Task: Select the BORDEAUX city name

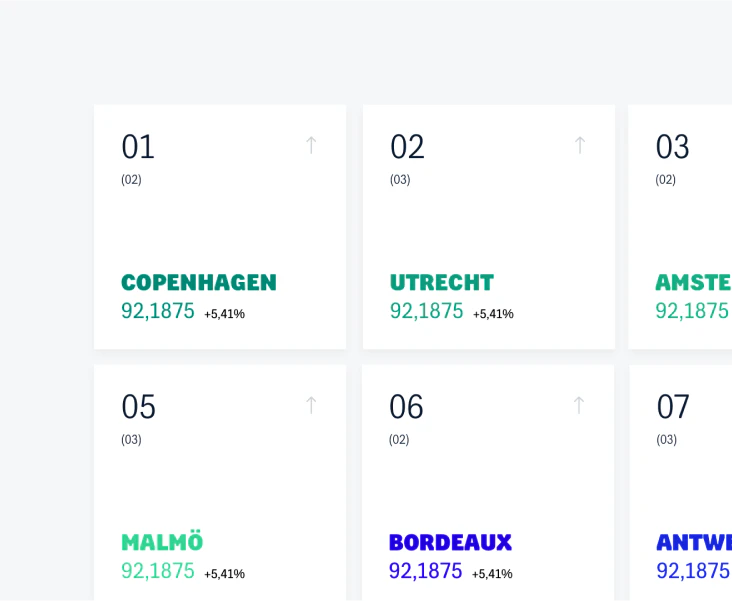Action: [x=450, y=543]
